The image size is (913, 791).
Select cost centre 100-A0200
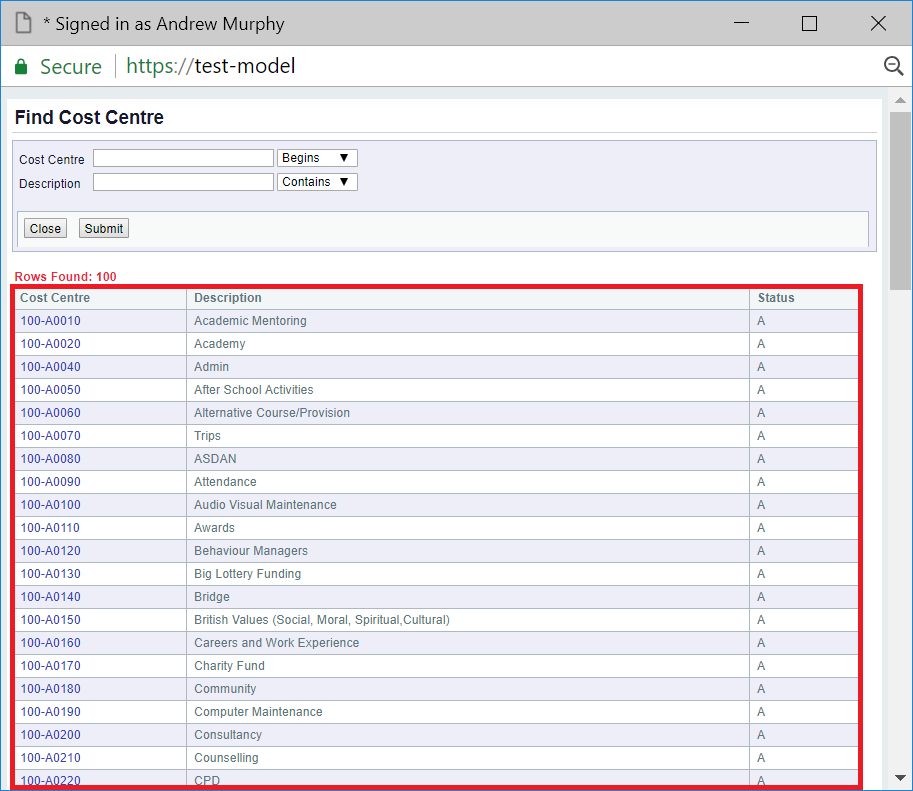51,735
